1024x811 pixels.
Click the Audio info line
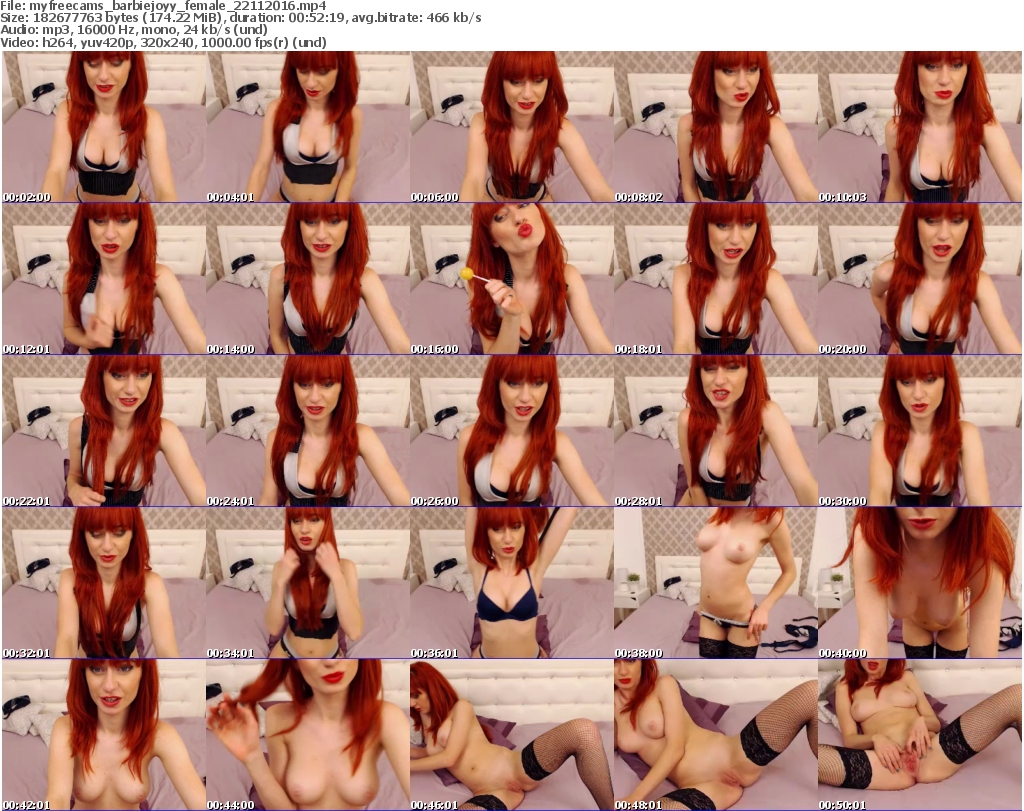point(130,30)
